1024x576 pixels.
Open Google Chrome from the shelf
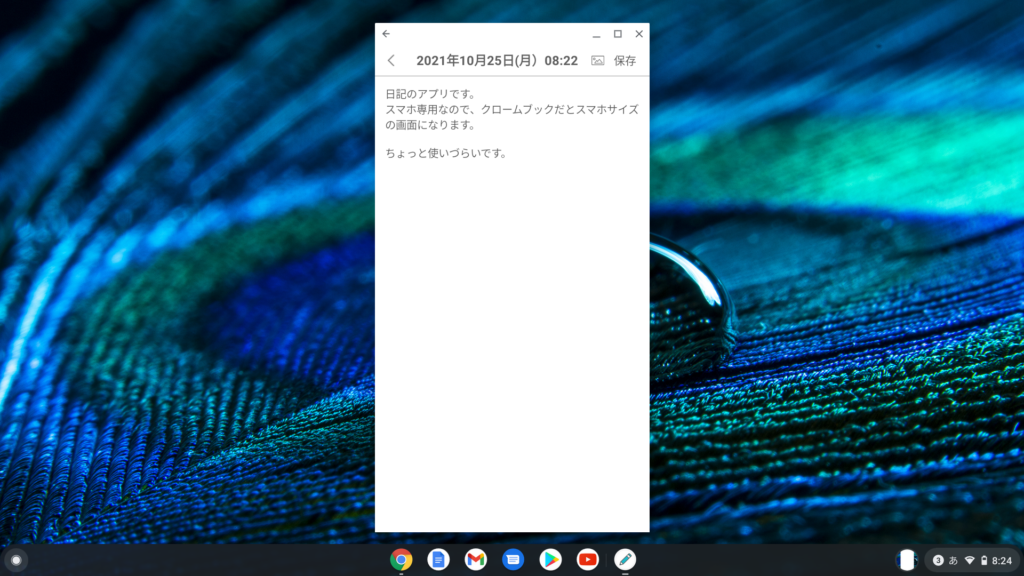401,560
